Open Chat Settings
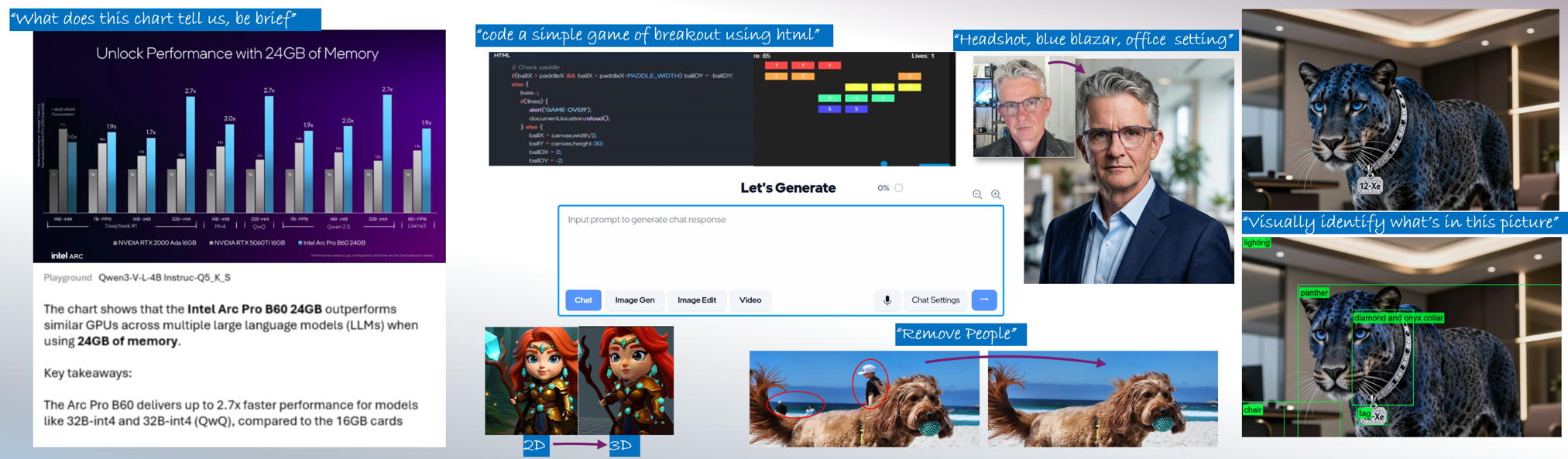This screenshot has width=1568, height=459. pos(935,300)
